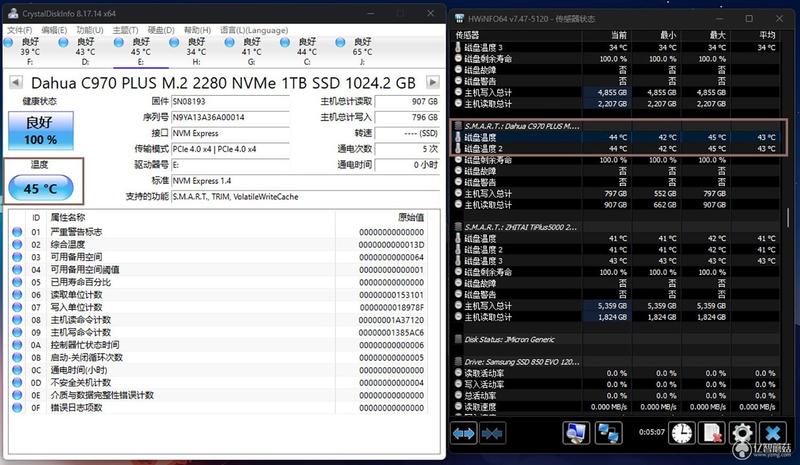Select the H: drive tab at 34 °C
Image resolution: width=800 pixels, height=465 pixels.
[x=195, y=51]
